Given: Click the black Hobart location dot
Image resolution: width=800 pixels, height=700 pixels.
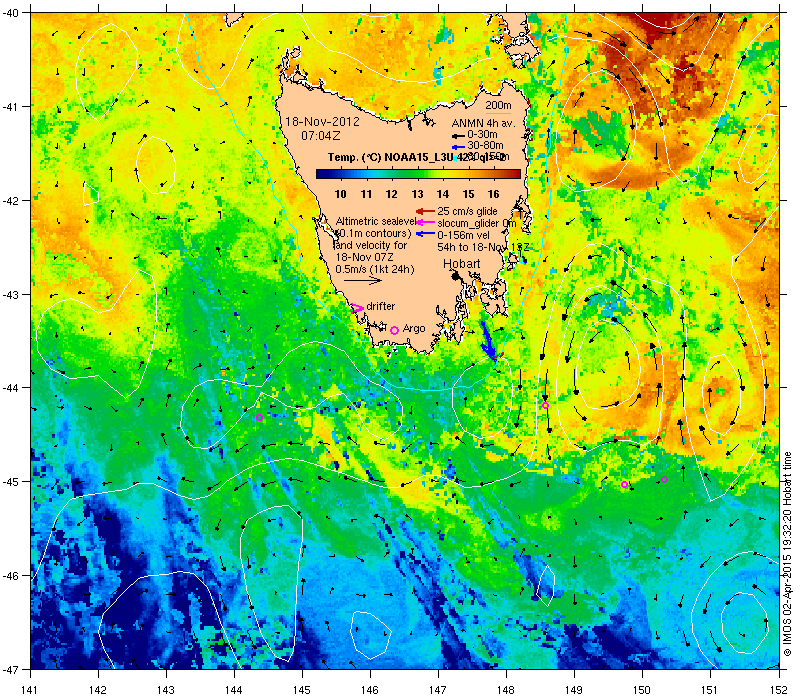Looking at the screenshot, I should 456,275.
